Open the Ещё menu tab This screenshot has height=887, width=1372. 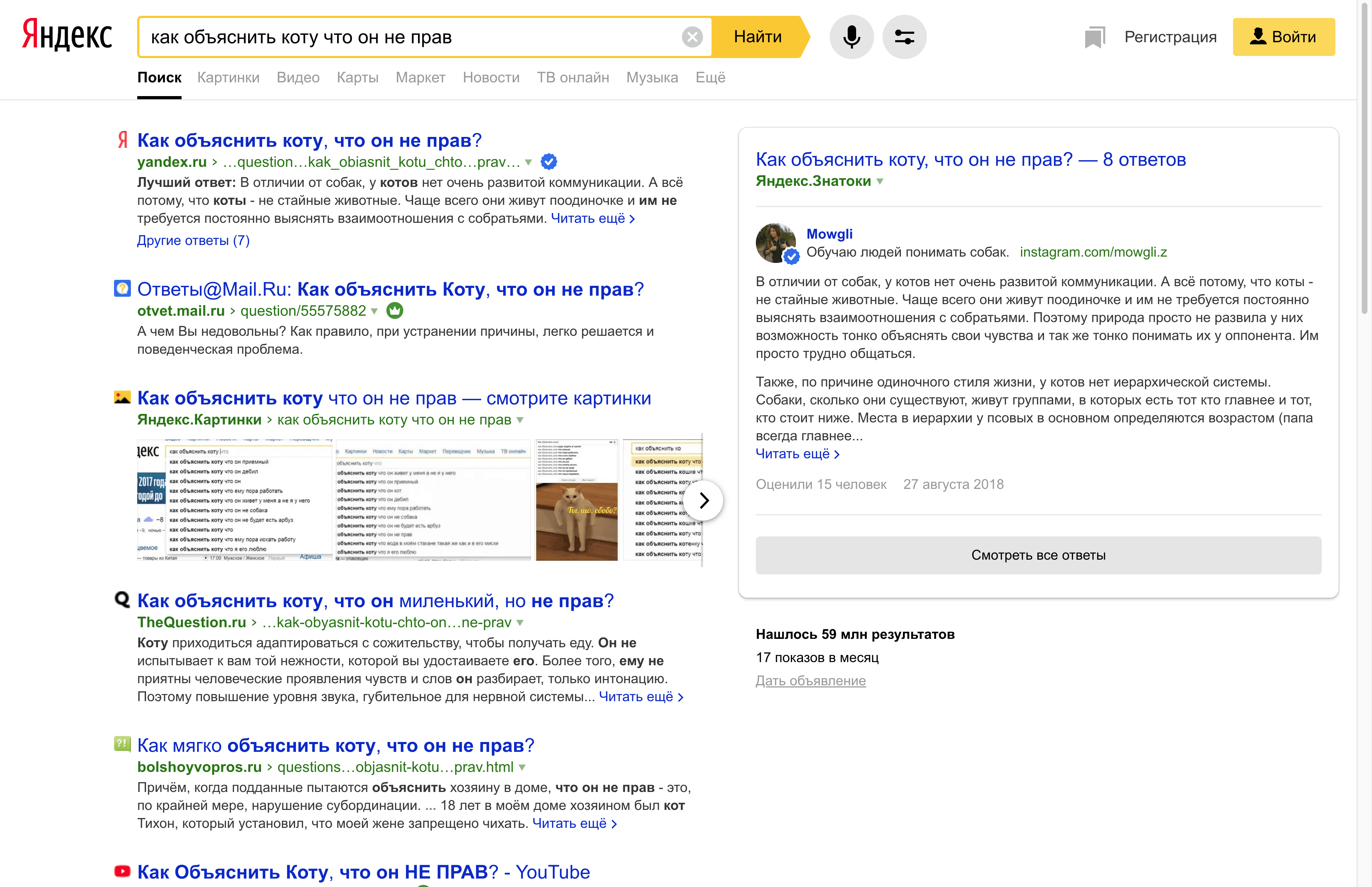point(710,78)
